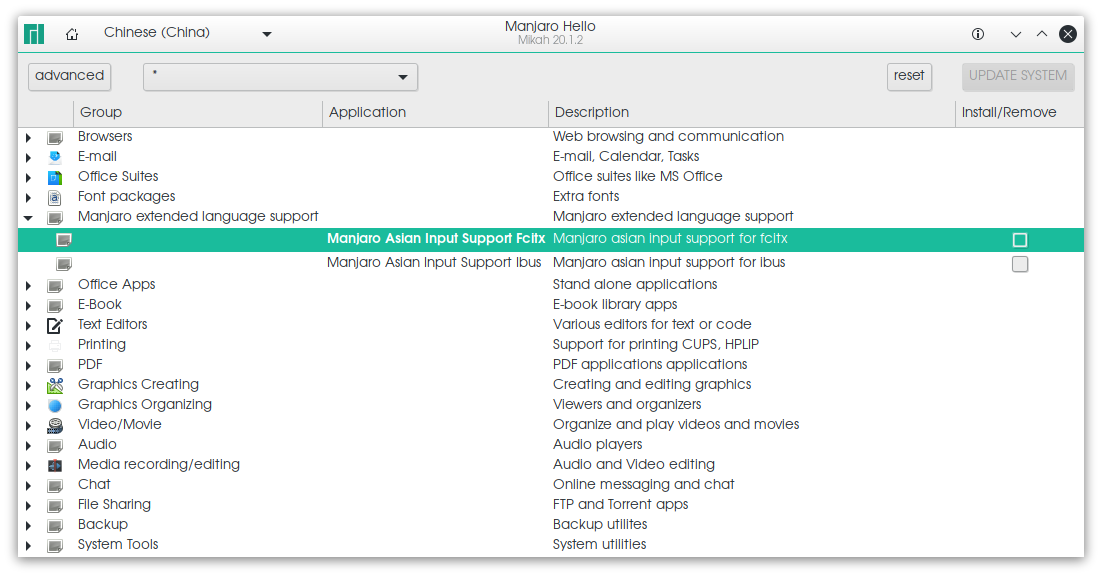Check the Fcitx input support install box
Screen dimensions: 1102x577
click(1019, 240)
